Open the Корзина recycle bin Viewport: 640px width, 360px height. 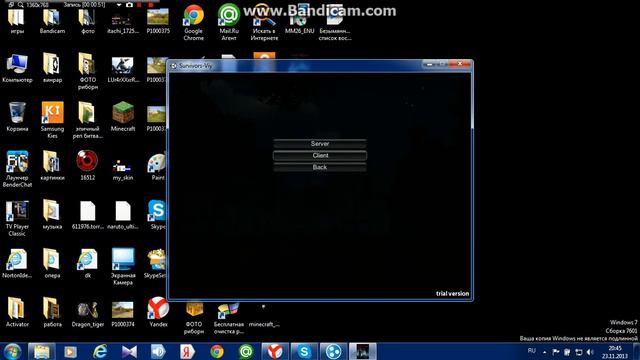coord(17,117)
